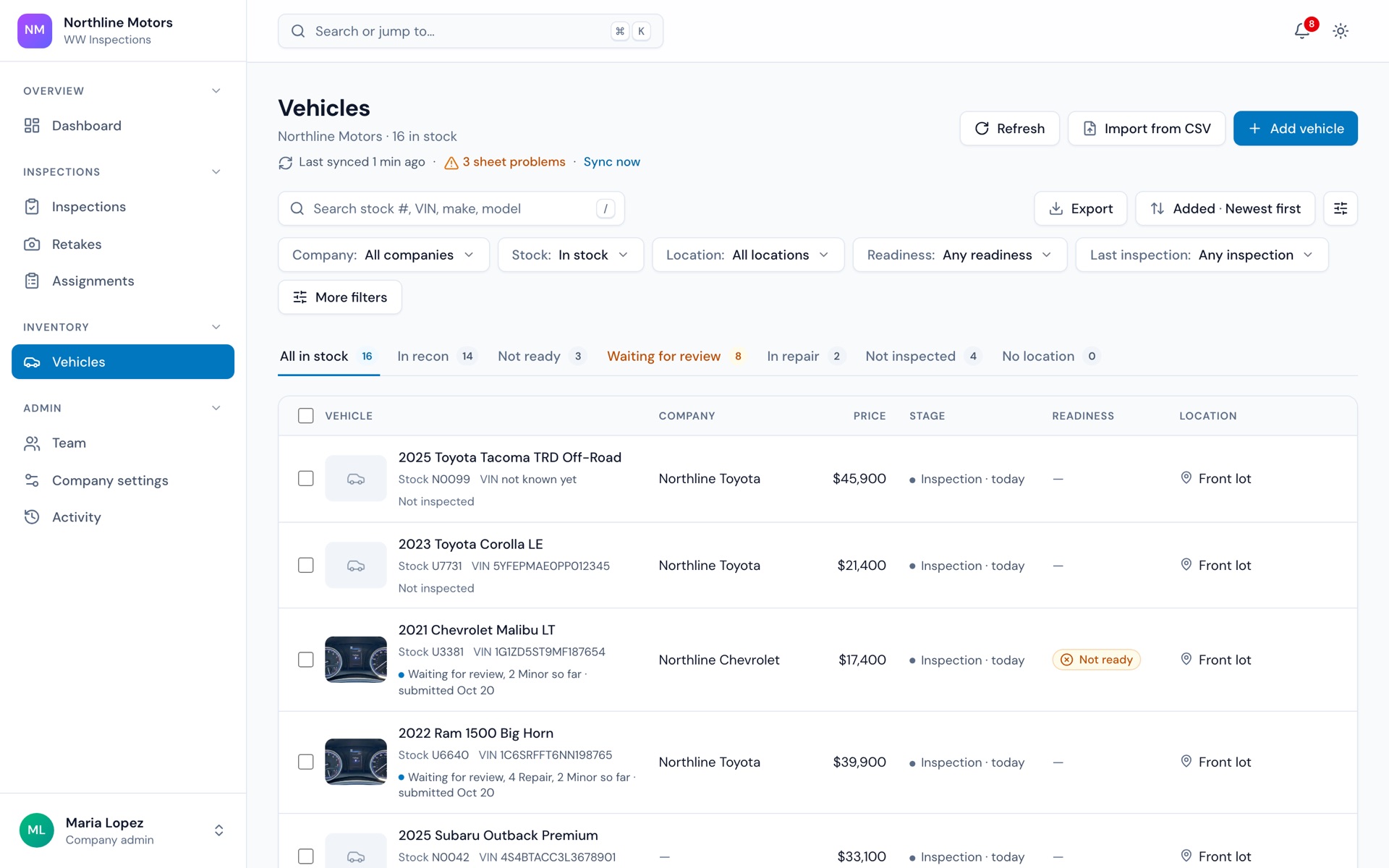The width and height of the screenshot is (1389, 868).
Task: Check the 2025 Subaru Outback row
Action: point(306,856)
